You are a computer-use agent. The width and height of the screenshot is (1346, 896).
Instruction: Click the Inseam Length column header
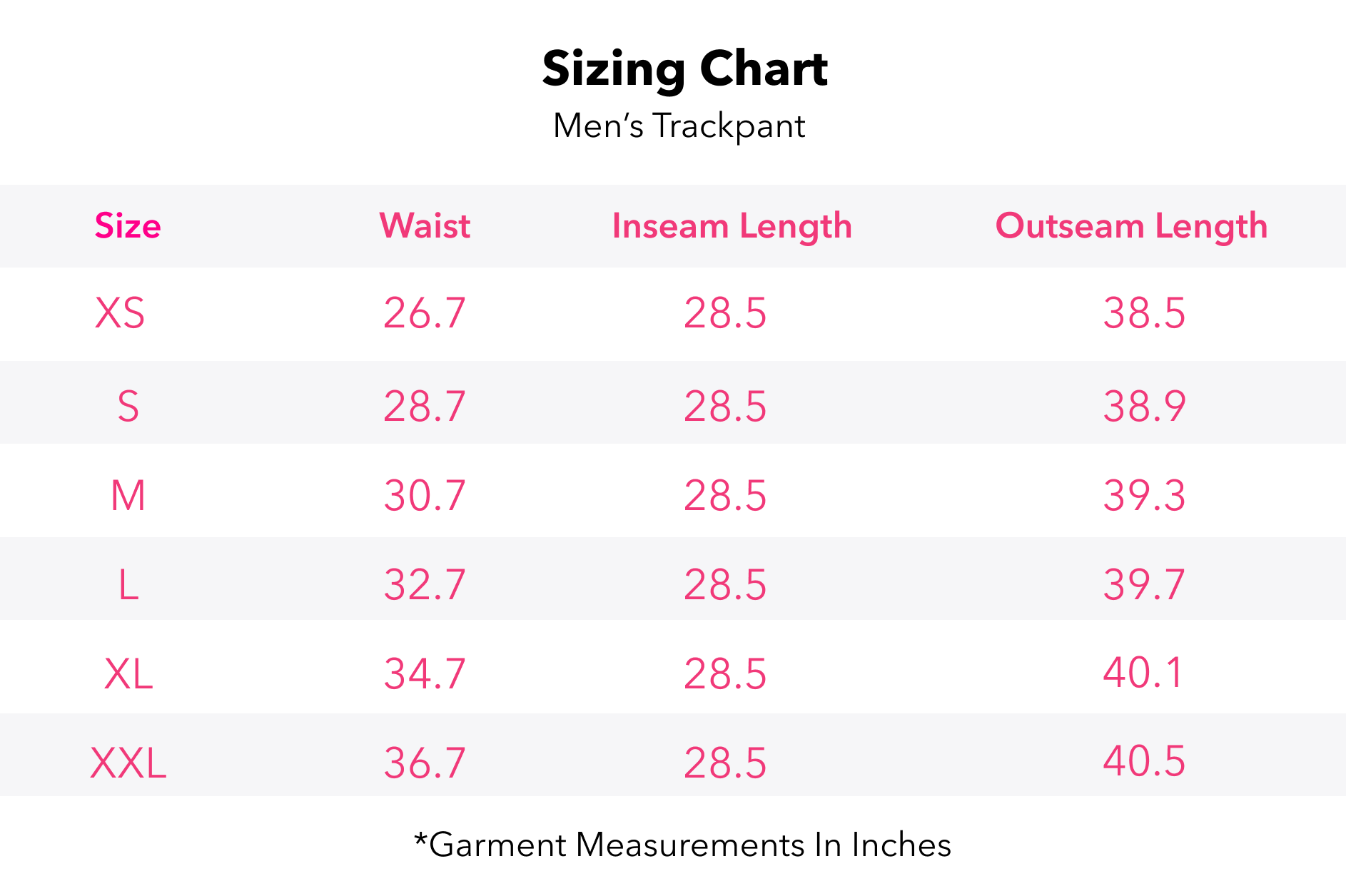732,226
